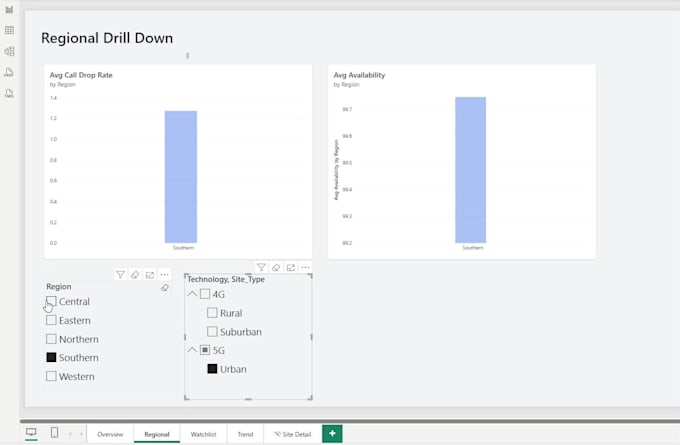Click the bottom-center handle of Technology slicer
This screenshot has height=445, width=680.
pyautogui.click(x=248, y=399)
